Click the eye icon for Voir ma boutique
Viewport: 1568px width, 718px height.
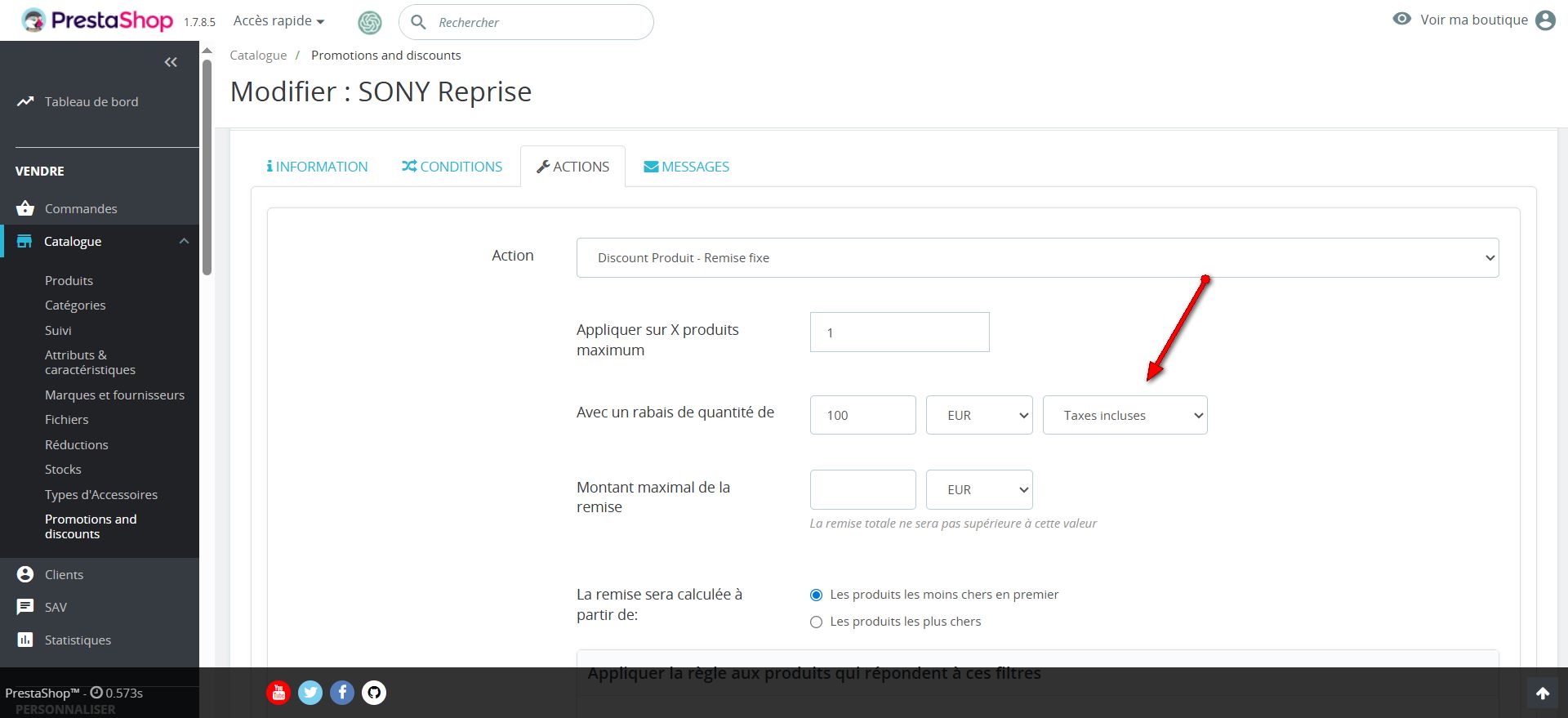(1401, 19)
